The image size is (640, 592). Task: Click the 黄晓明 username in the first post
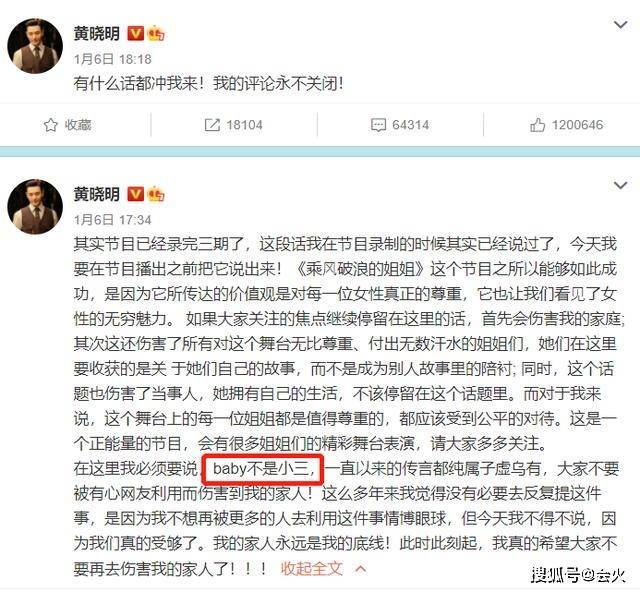click(97, 33)
